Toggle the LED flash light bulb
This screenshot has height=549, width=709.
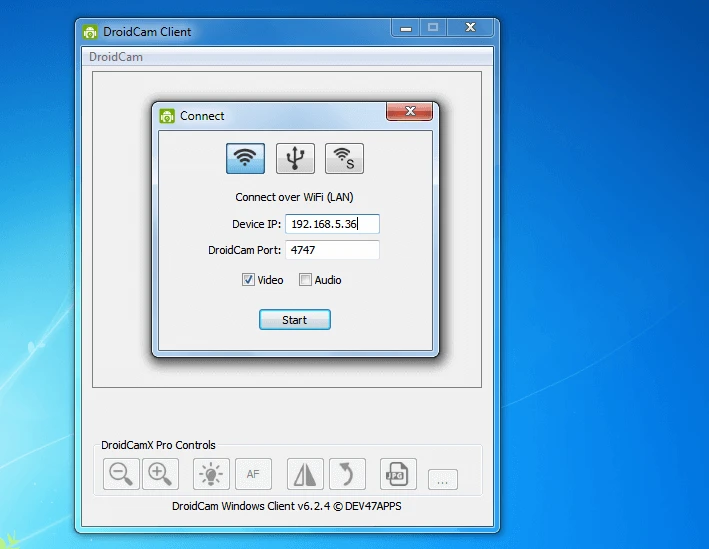pyautogui.click(x=211, y=474)
